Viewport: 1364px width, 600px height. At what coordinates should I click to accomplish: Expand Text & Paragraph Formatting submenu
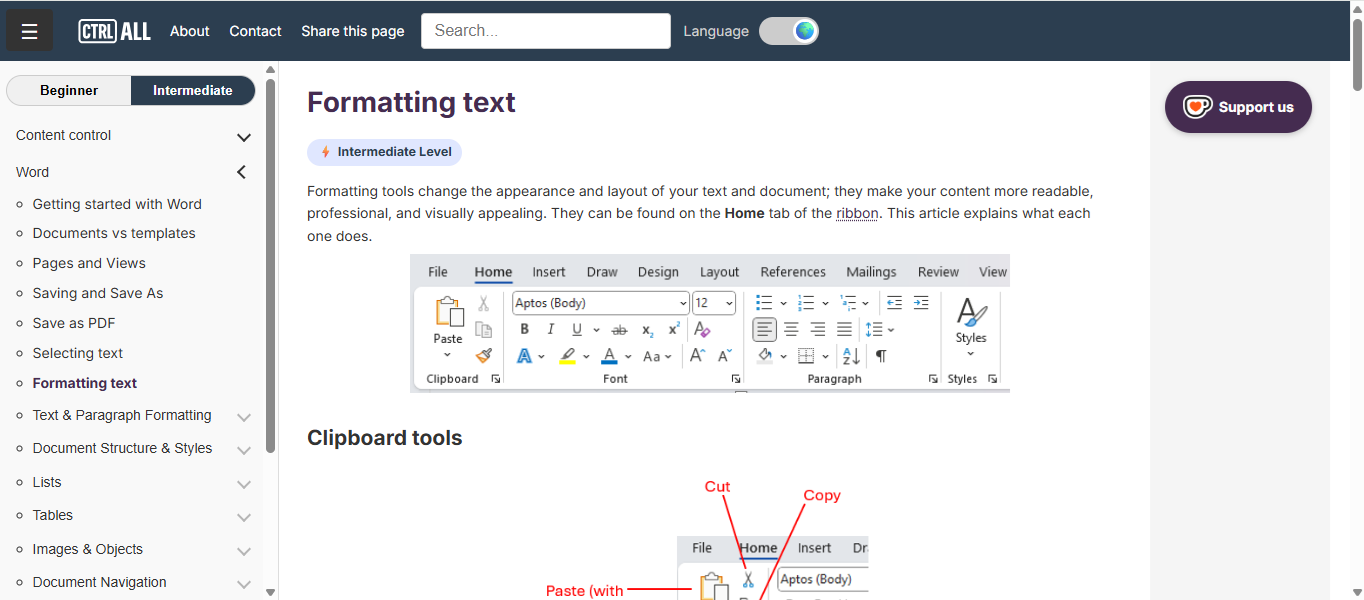[243, 417]
